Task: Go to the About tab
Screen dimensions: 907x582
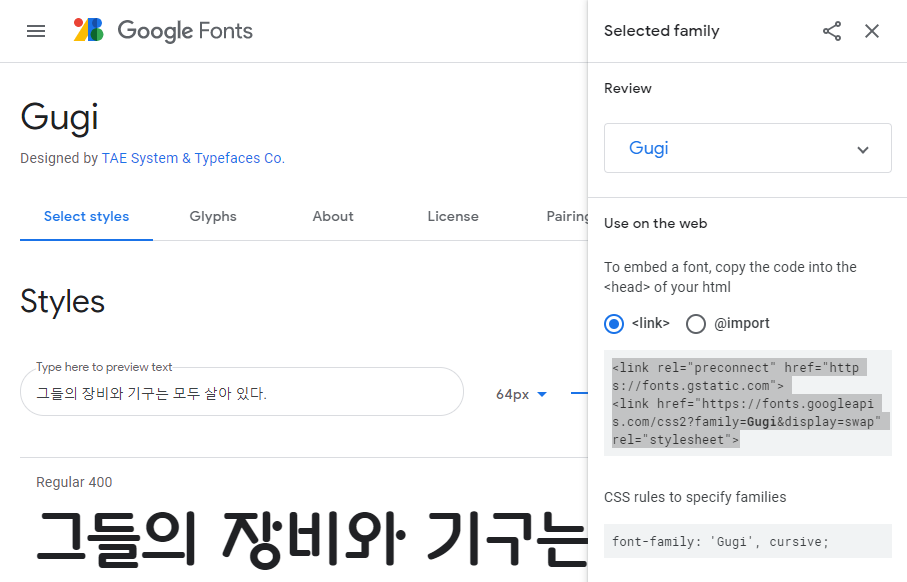Action: click(333, 216)
